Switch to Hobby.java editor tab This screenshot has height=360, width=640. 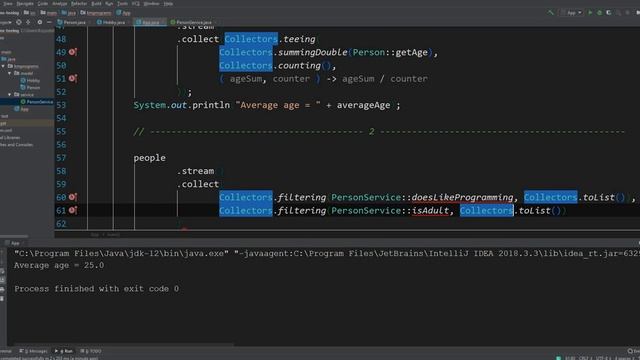coord(111,22)
